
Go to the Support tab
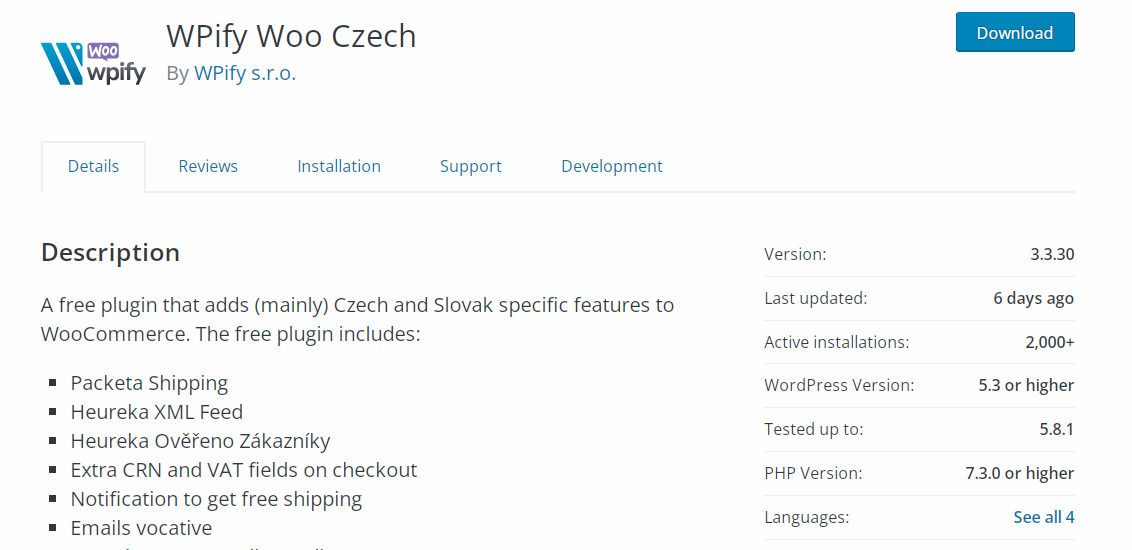coord(471,166)
